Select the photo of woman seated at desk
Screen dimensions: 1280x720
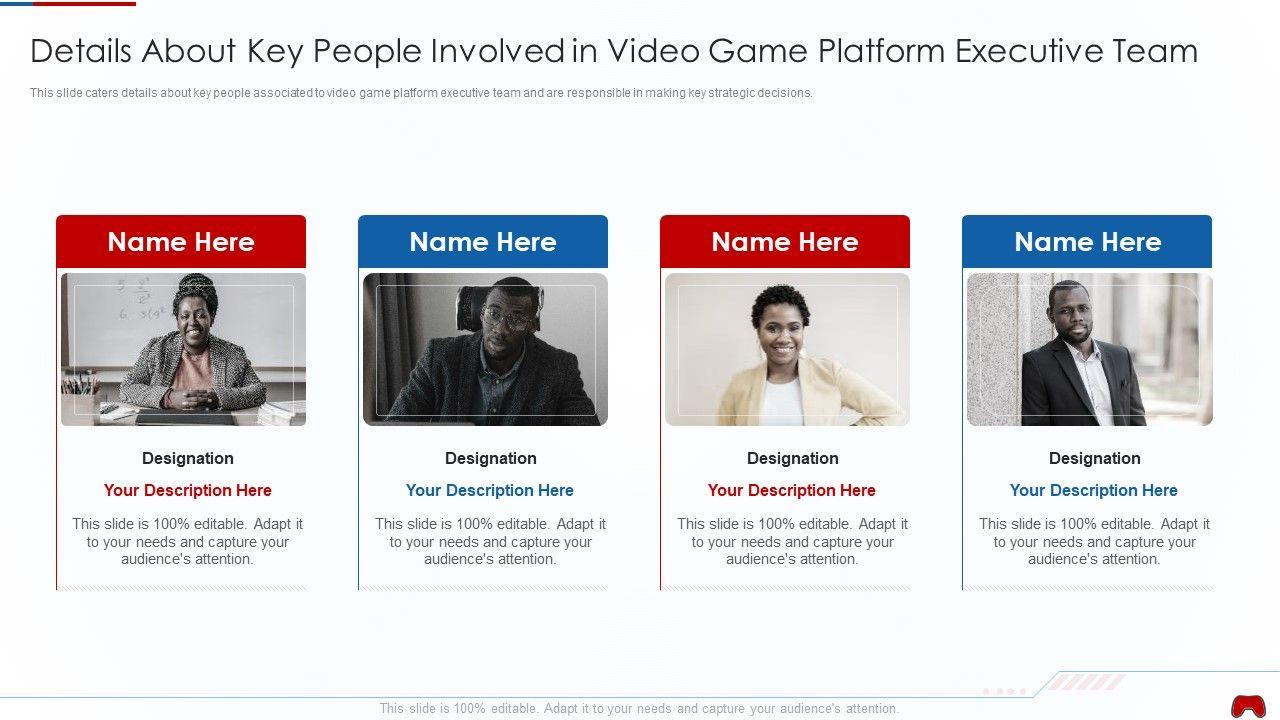coord(183,349)
